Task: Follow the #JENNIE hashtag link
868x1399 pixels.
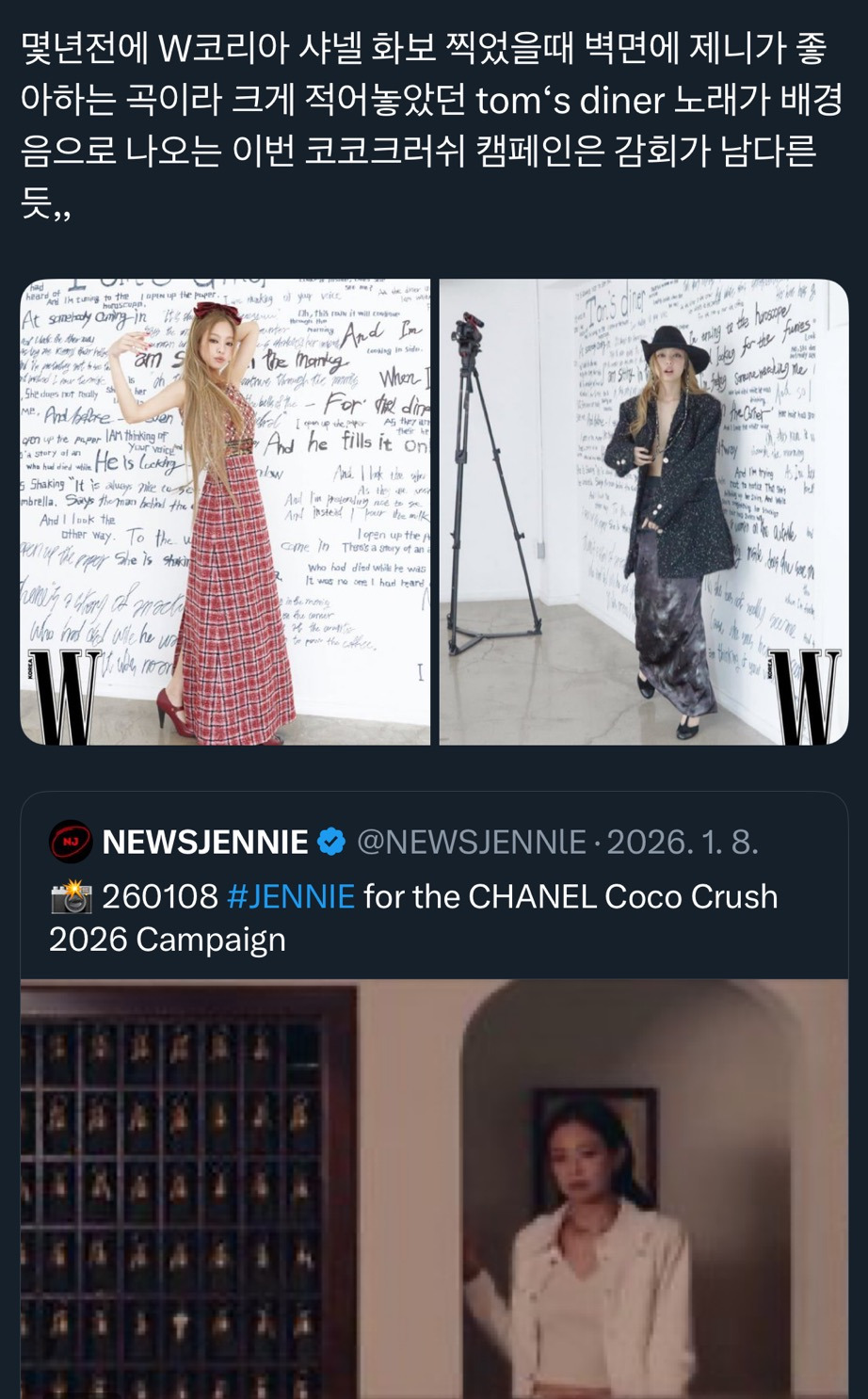Action: point(291,897)
